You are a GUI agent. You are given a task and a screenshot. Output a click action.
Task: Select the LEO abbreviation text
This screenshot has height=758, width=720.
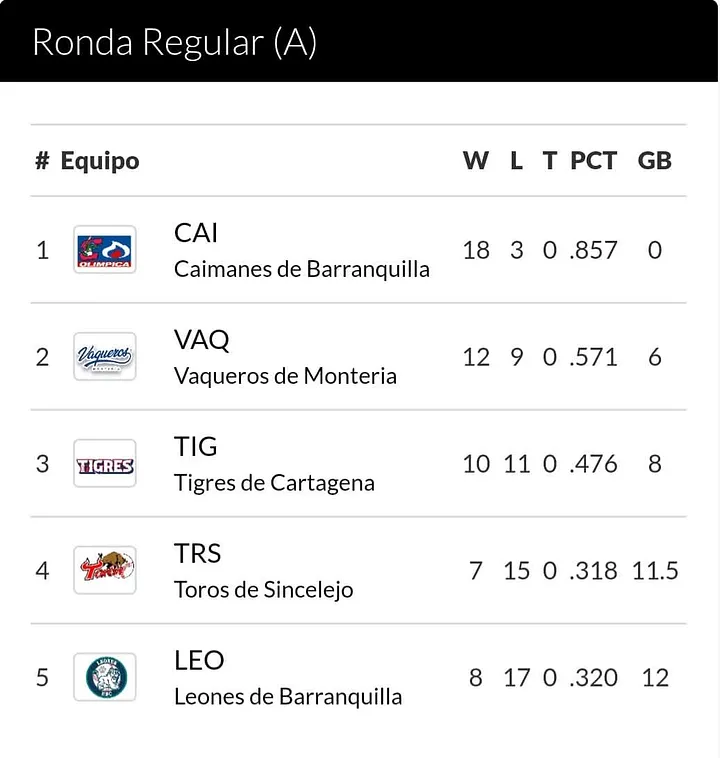[x=199, y=660]
